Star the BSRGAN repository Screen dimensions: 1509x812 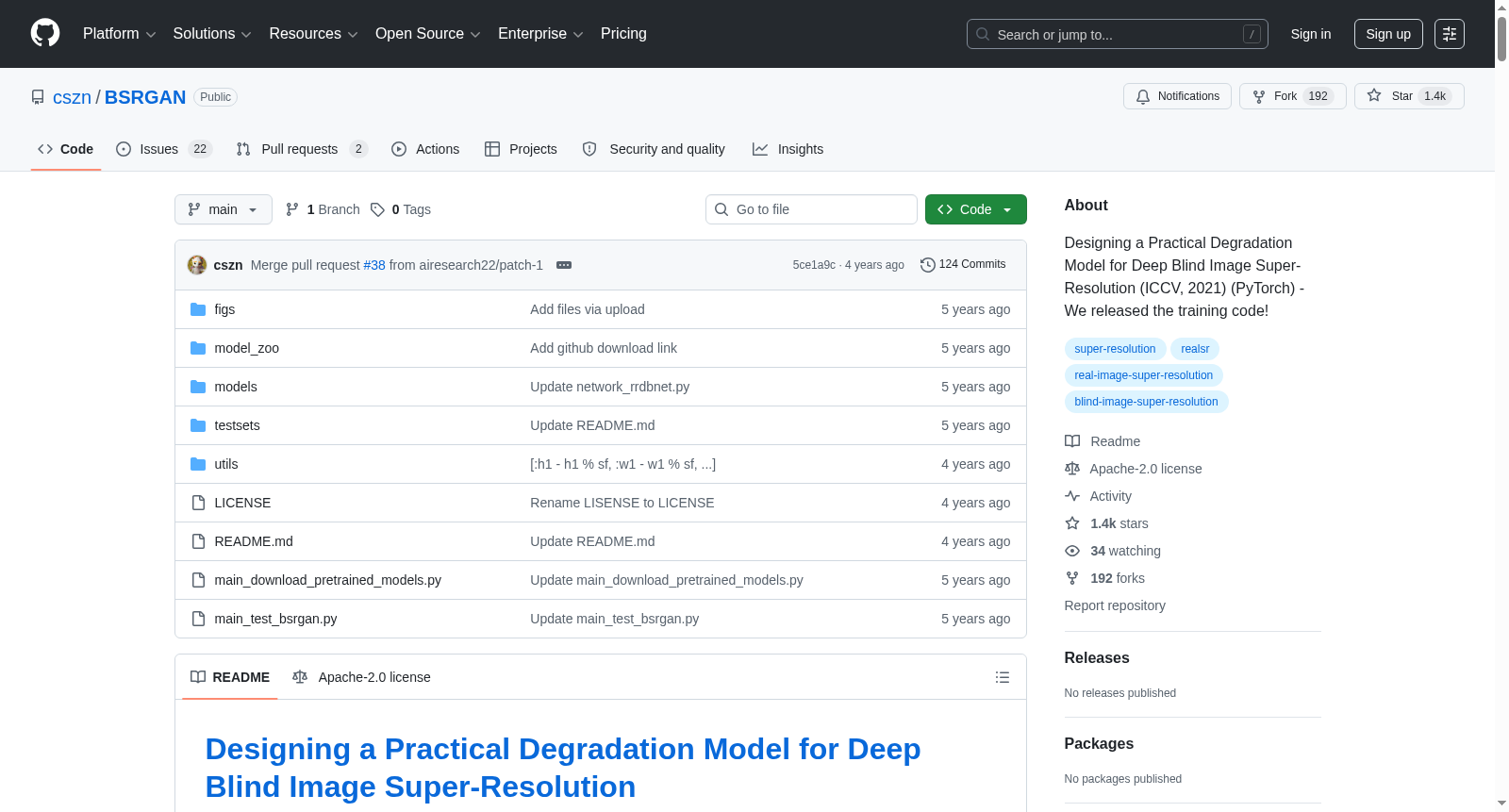tap(1409, 96)
